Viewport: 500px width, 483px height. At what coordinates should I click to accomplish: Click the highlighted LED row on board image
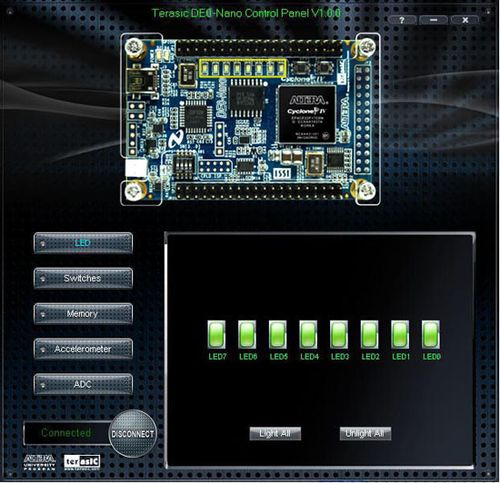(243, 68)
